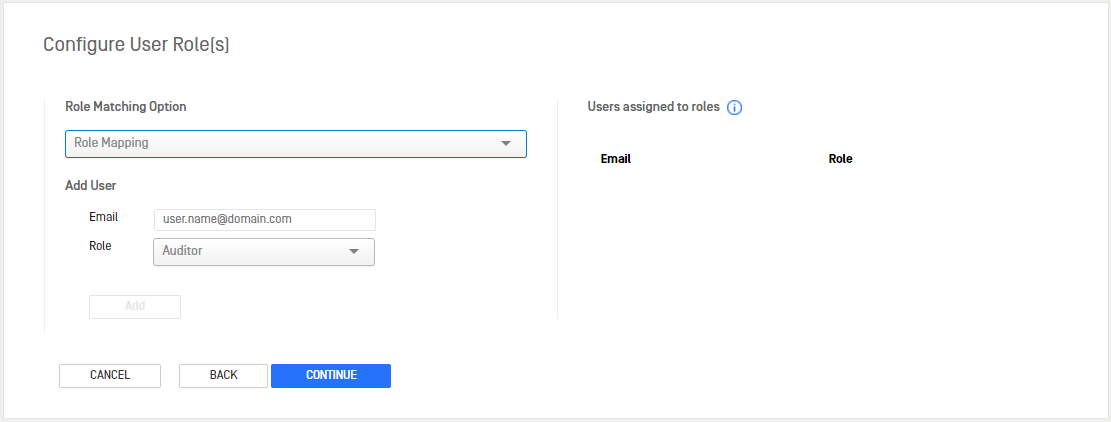Select the Role Mapping text in the dropdown

click(x=111, y=142)
